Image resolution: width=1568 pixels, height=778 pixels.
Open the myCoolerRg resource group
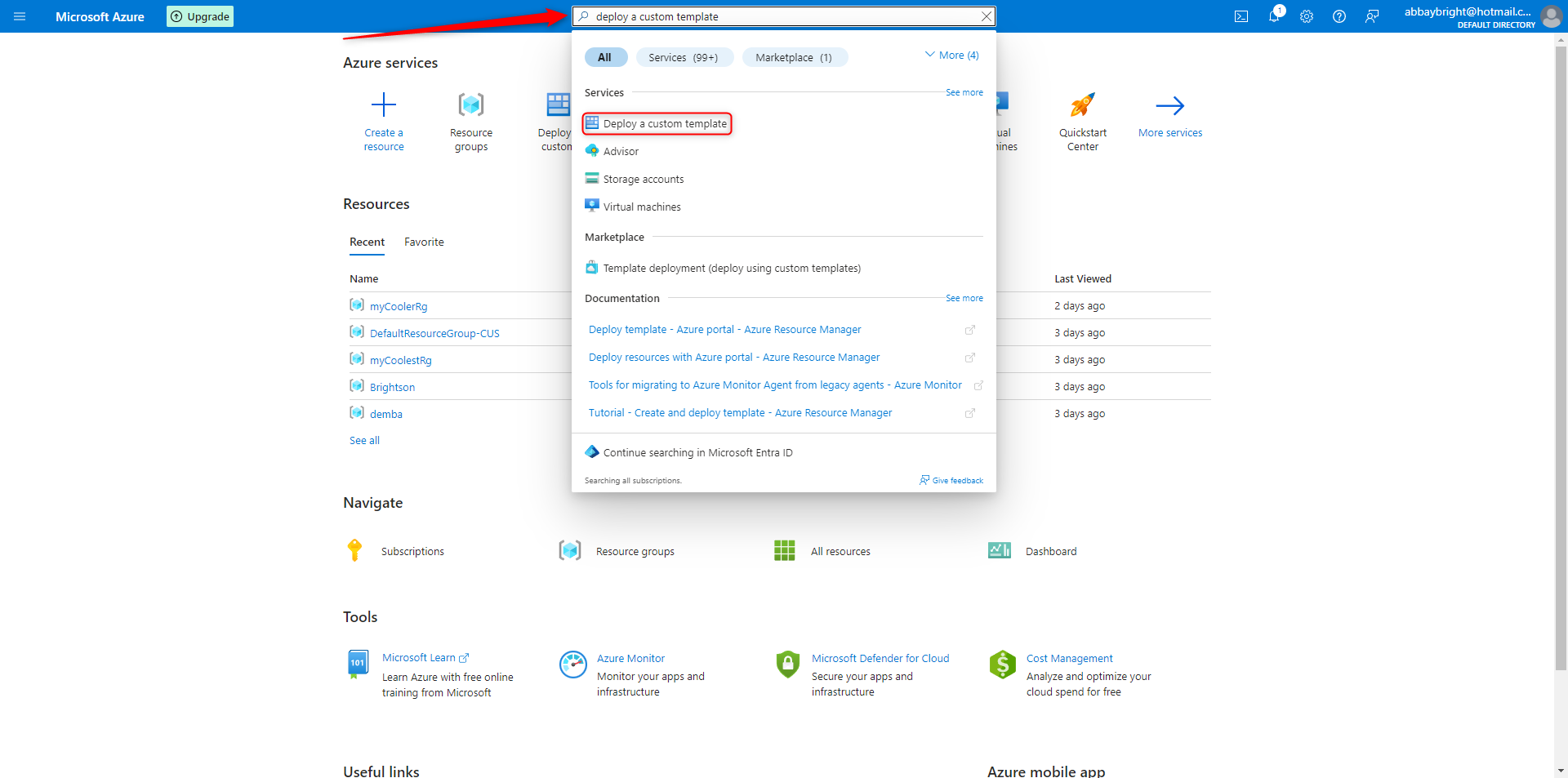pyautogui.click(x=399, y=307)
